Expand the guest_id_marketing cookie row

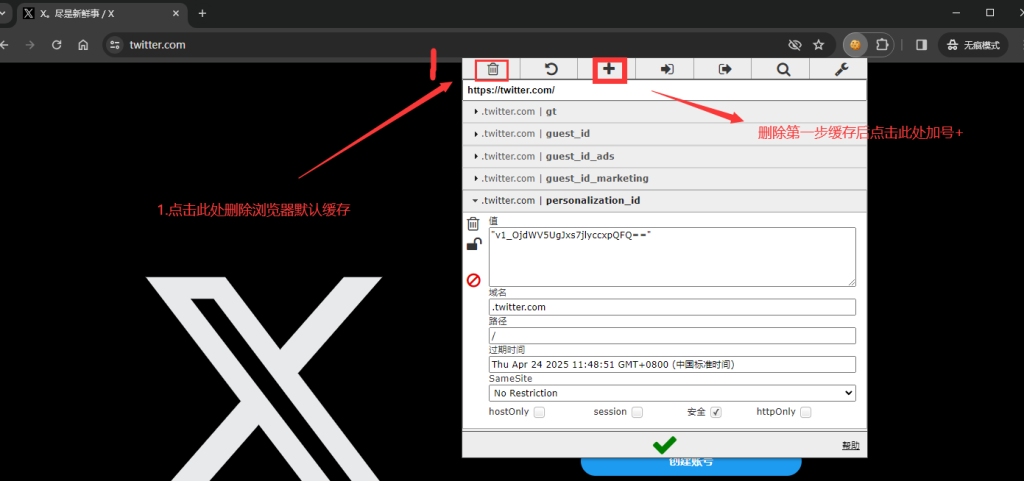[x=664, y=178]
